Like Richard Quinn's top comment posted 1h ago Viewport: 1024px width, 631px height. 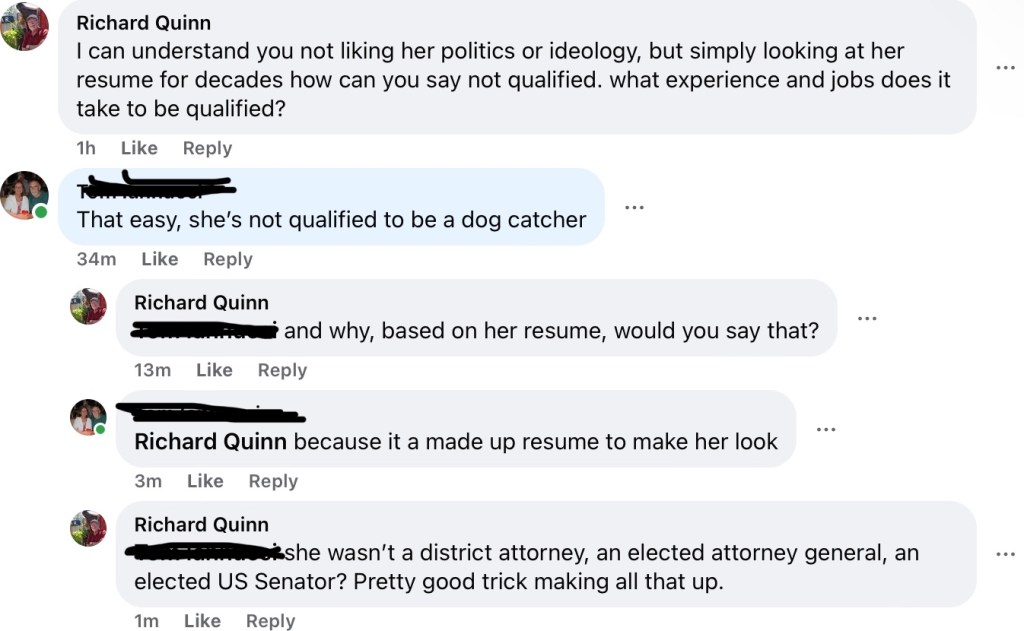[x=139, y=148]
